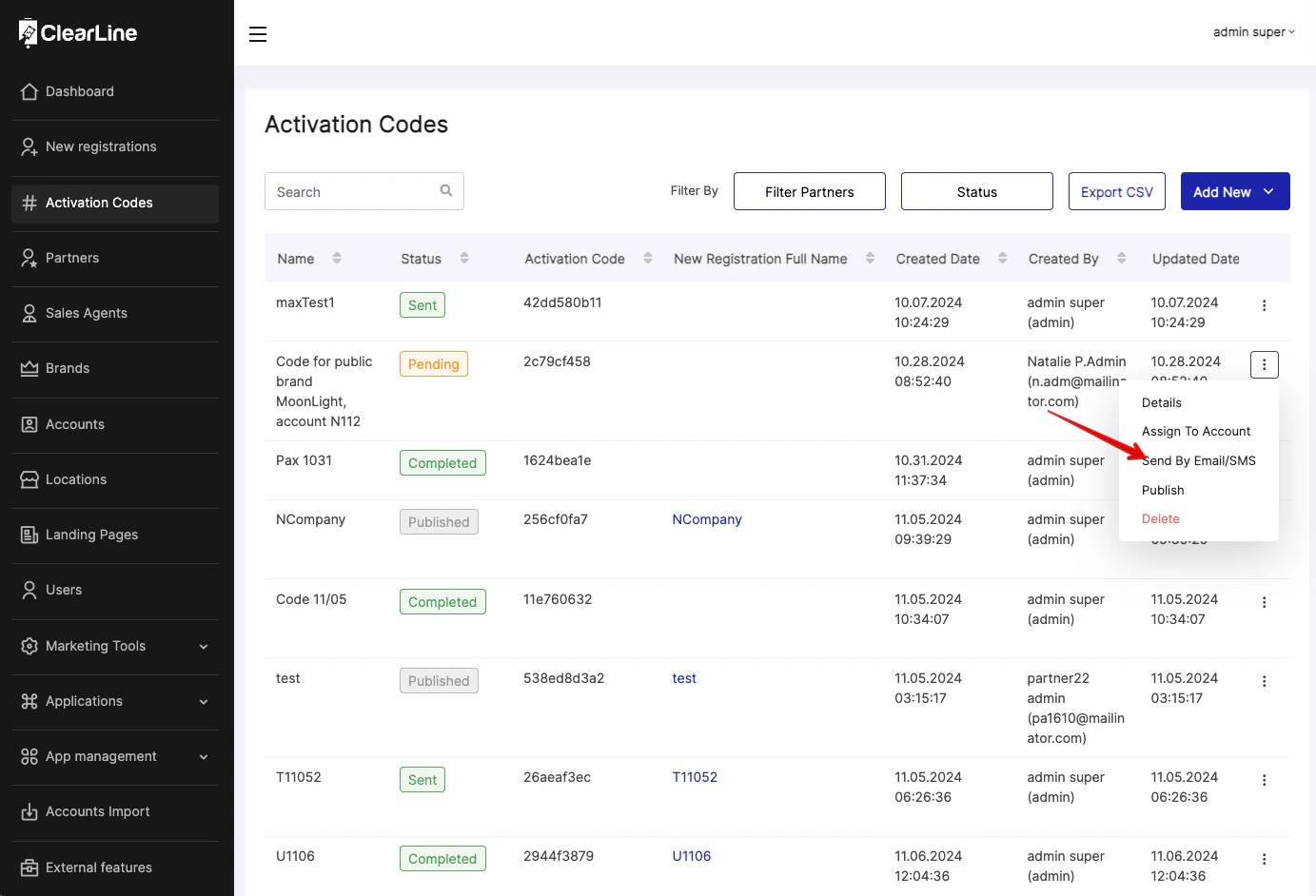This screenshot has width=1316, height=896.
Task: Sort by Created By column
Action: pos(1122,258)
